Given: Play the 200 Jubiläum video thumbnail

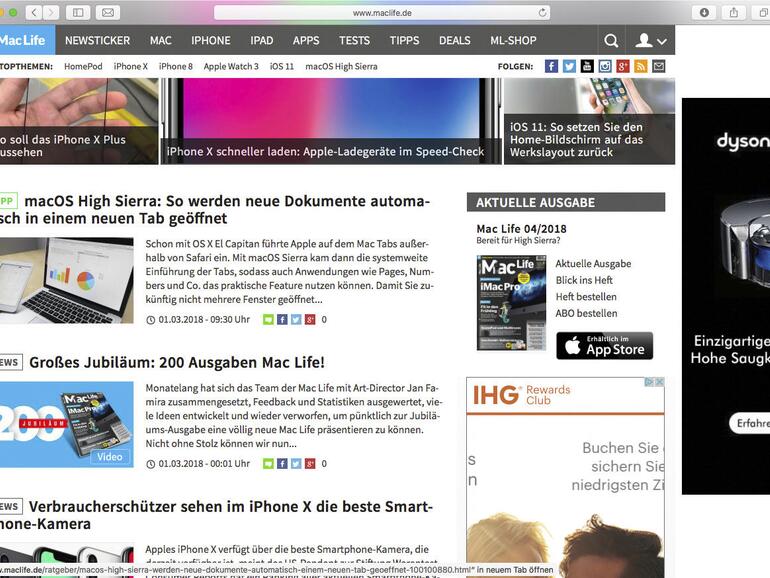Looking at the screenshot, I should tap(66, 424).
